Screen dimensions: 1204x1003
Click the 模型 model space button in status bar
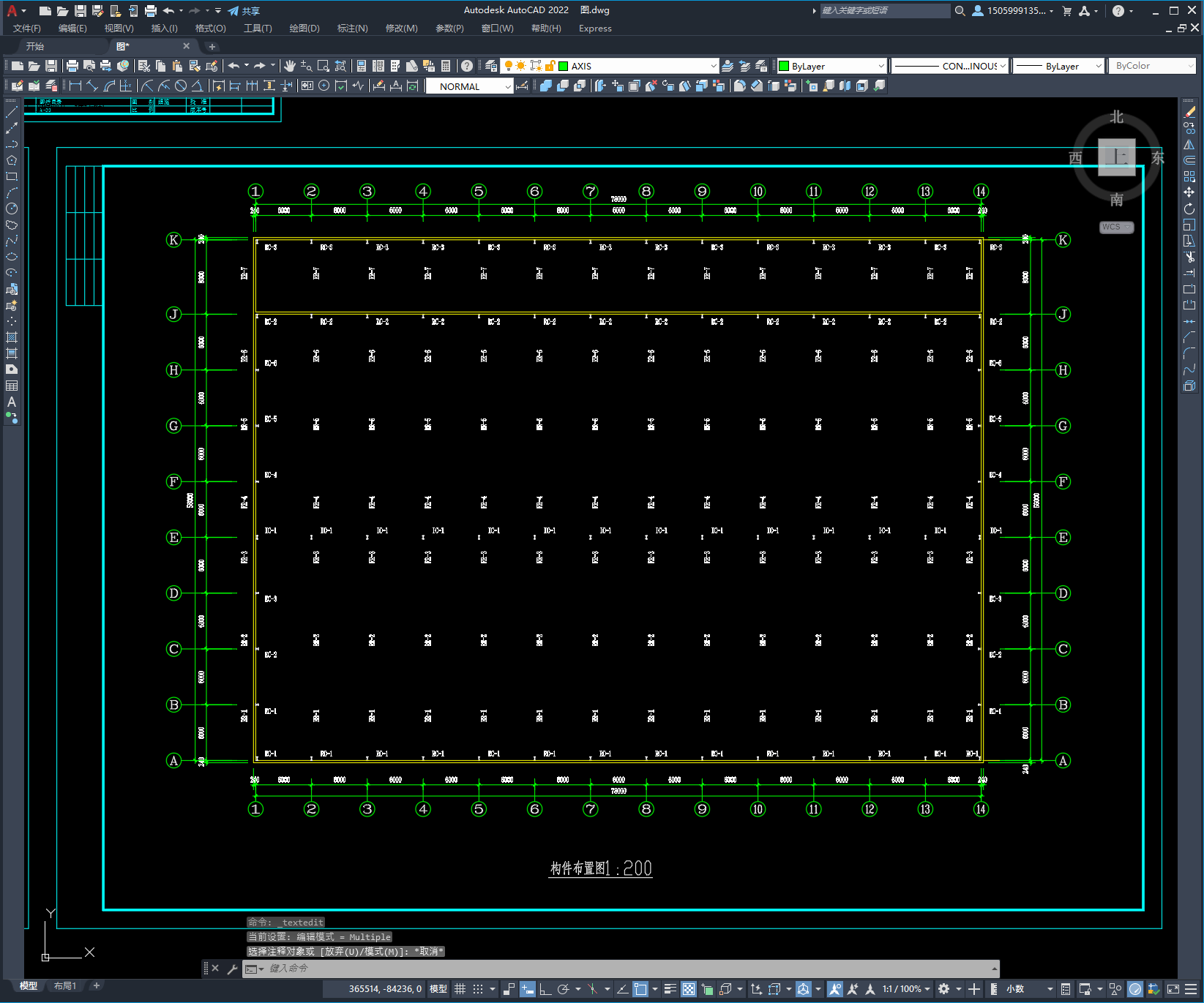click(x=438, y=989)
